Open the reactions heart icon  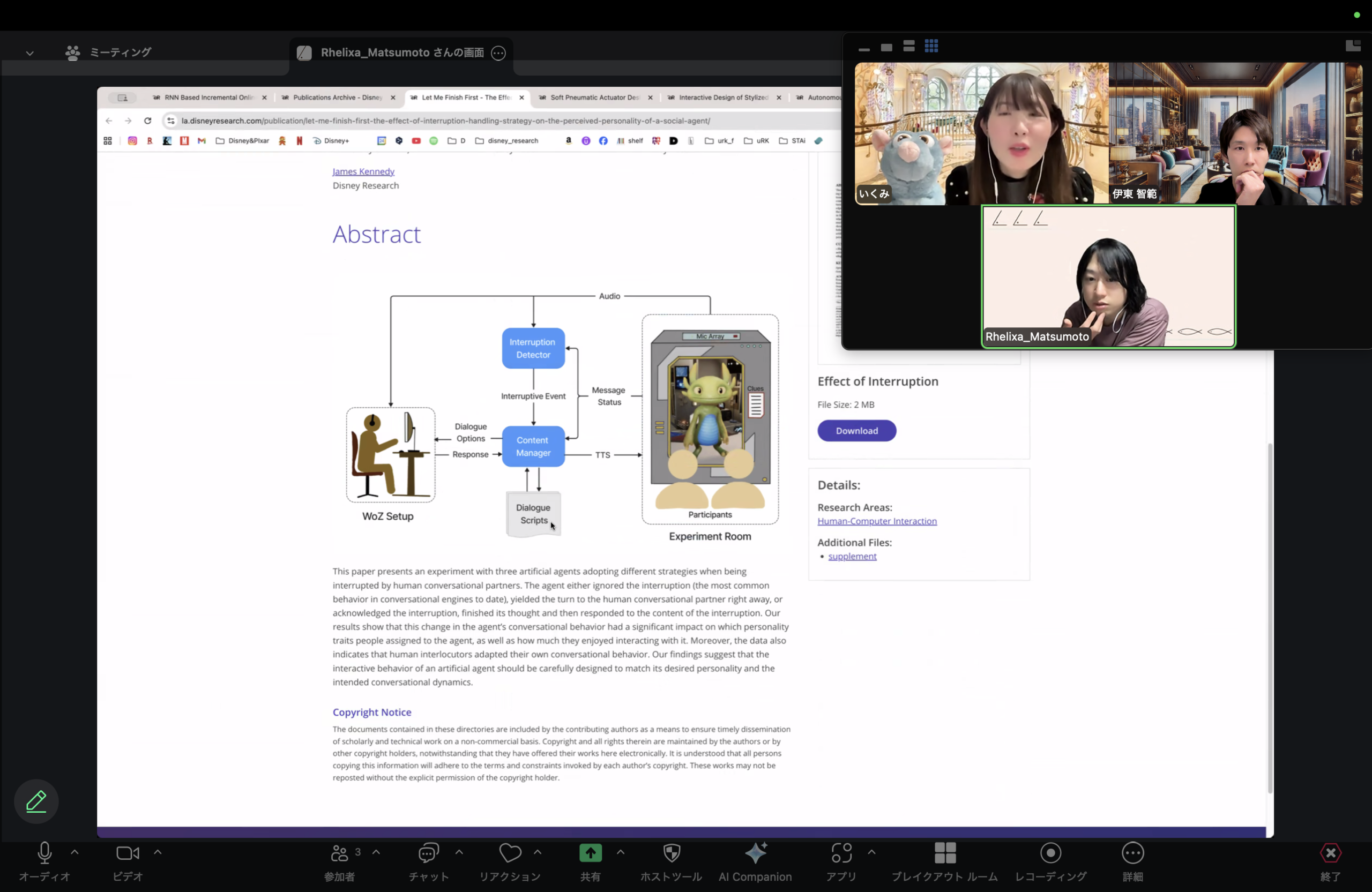(x=510, y=853)
